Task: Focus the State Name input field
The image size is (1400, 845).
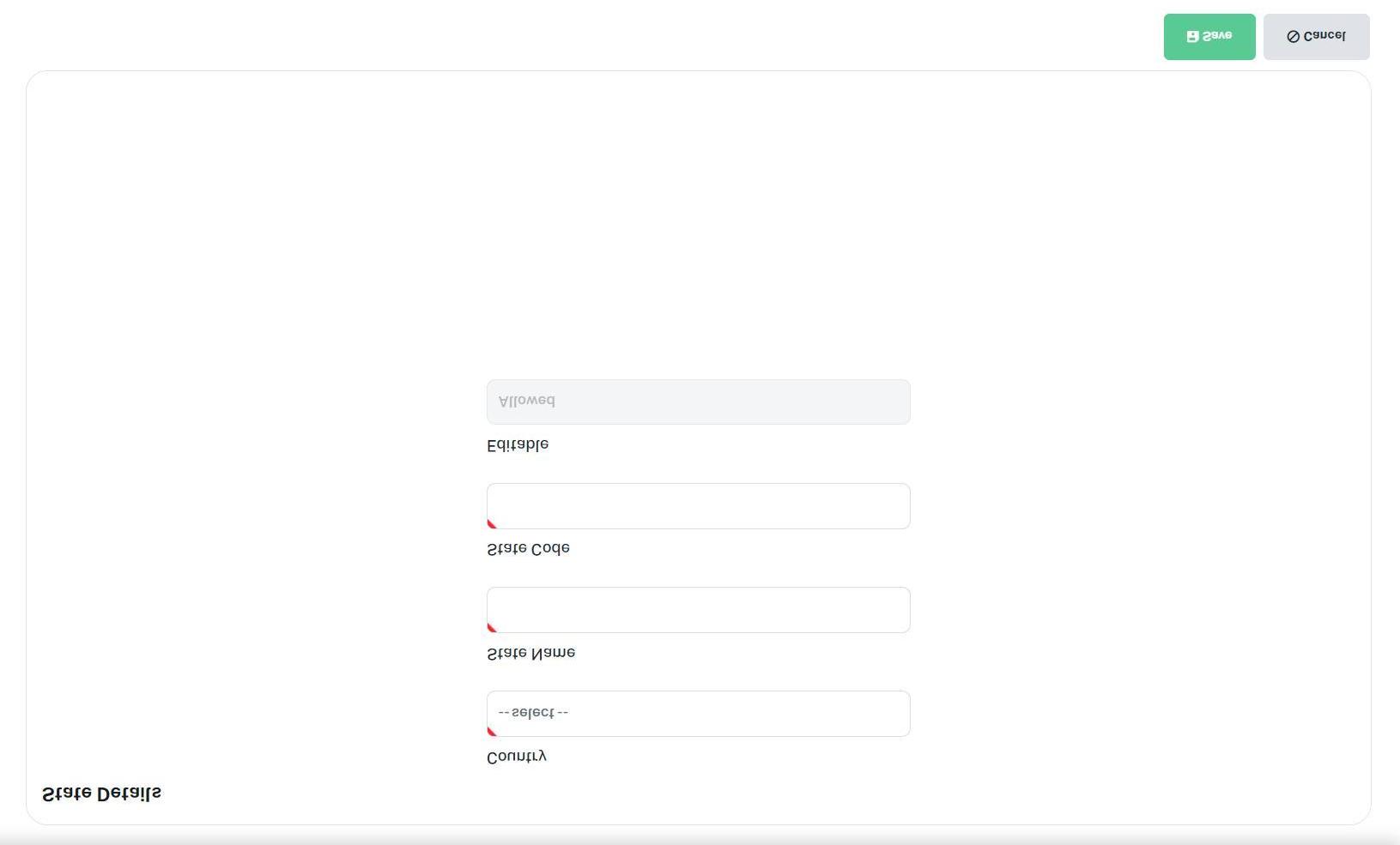Action: [x=698, y=610]
